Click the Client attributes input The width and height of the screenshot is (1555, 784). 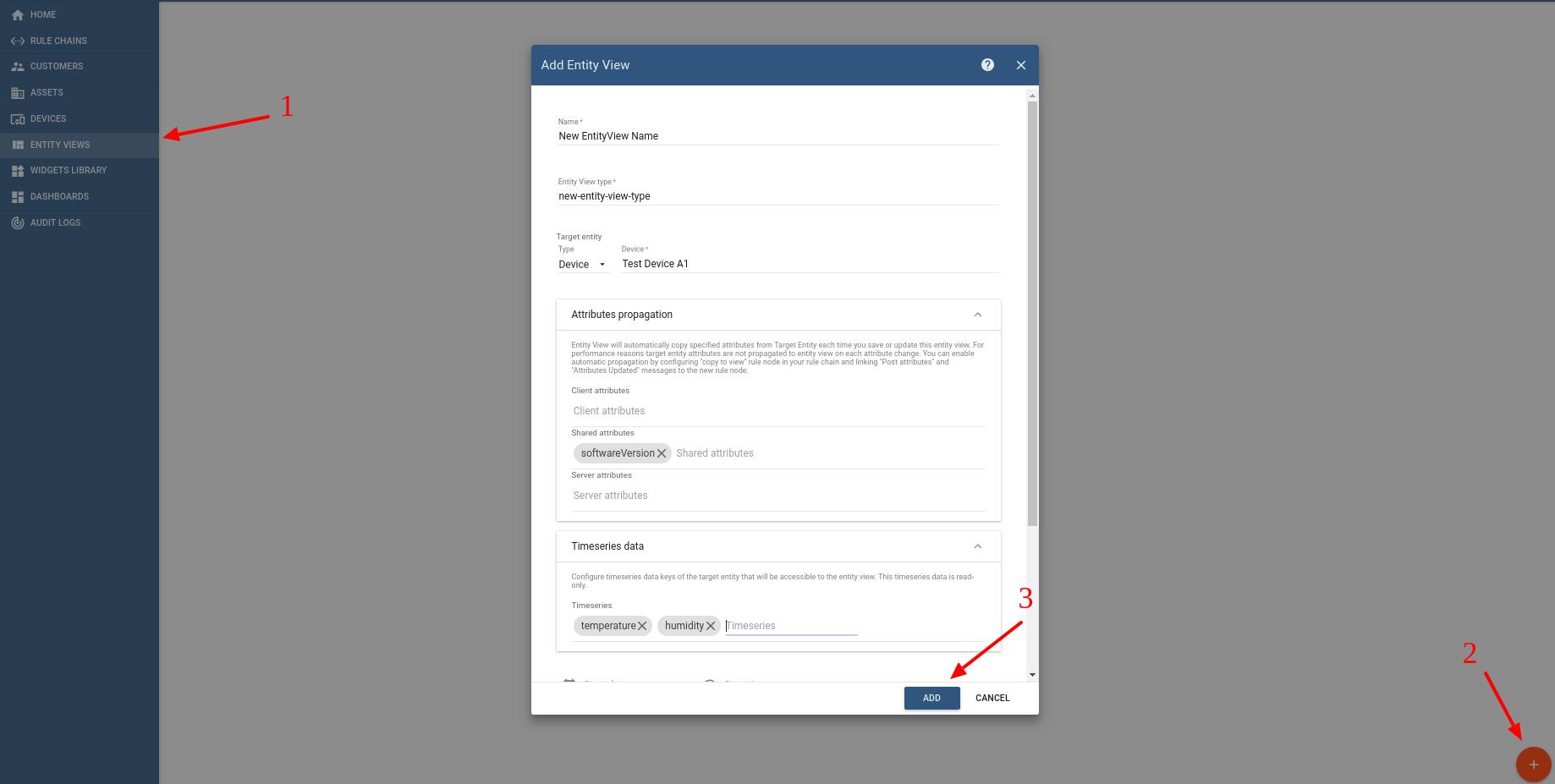777,411
